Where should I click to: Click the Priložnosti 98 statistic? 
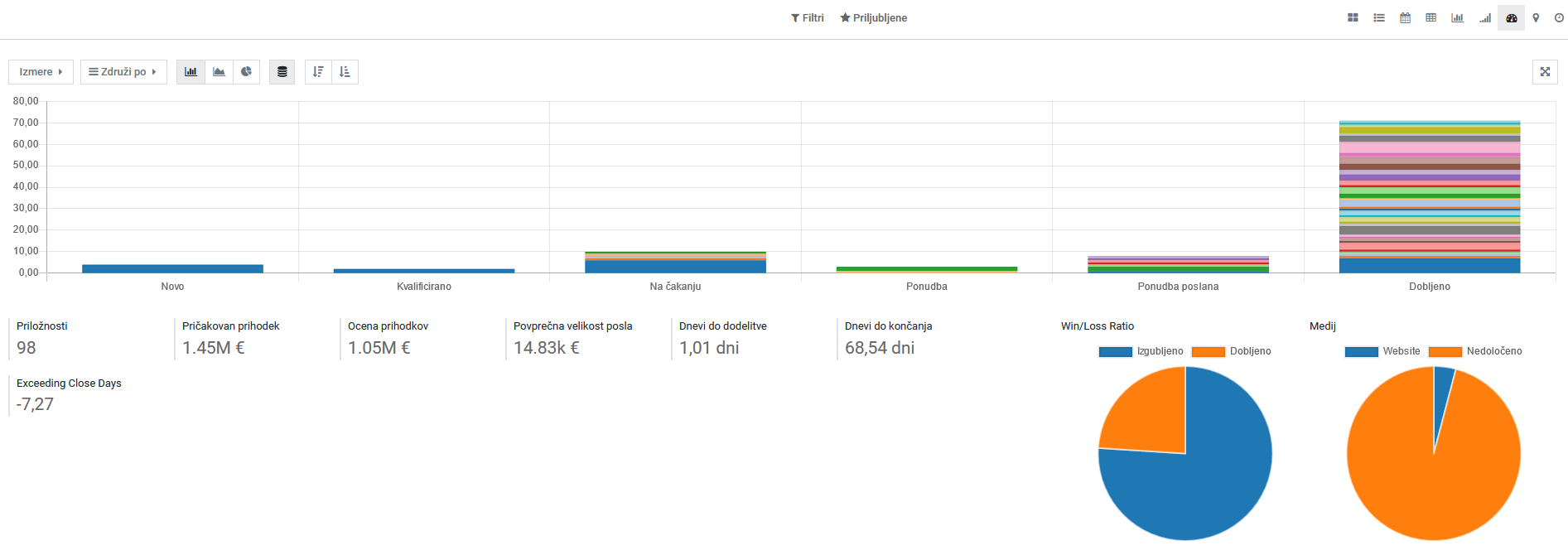27,348
